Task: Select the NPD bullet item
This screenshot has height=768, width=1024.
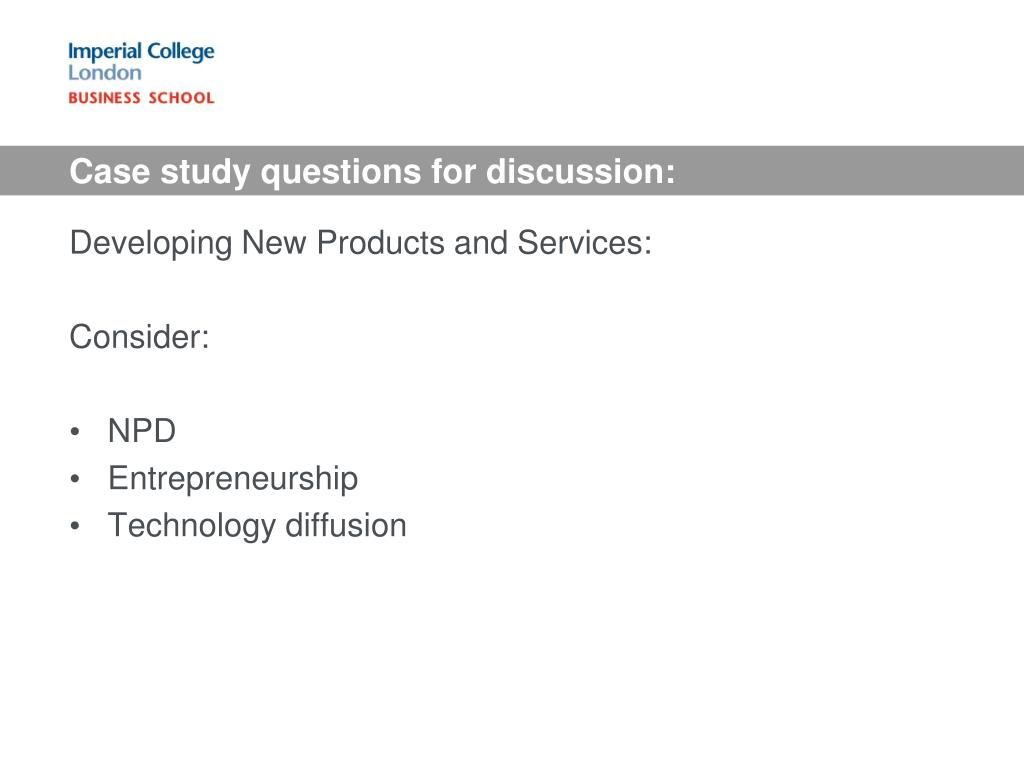Action: [142, 431]
